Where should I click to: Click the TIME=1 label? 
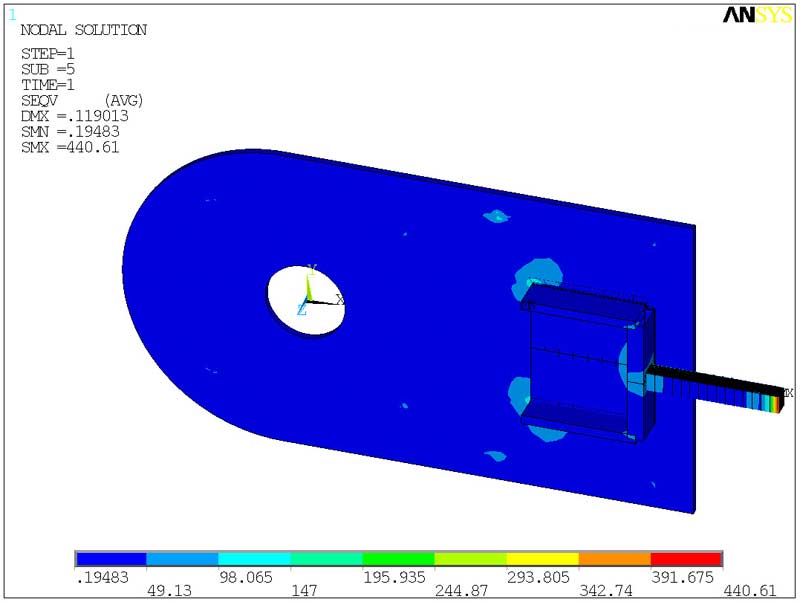47,85
